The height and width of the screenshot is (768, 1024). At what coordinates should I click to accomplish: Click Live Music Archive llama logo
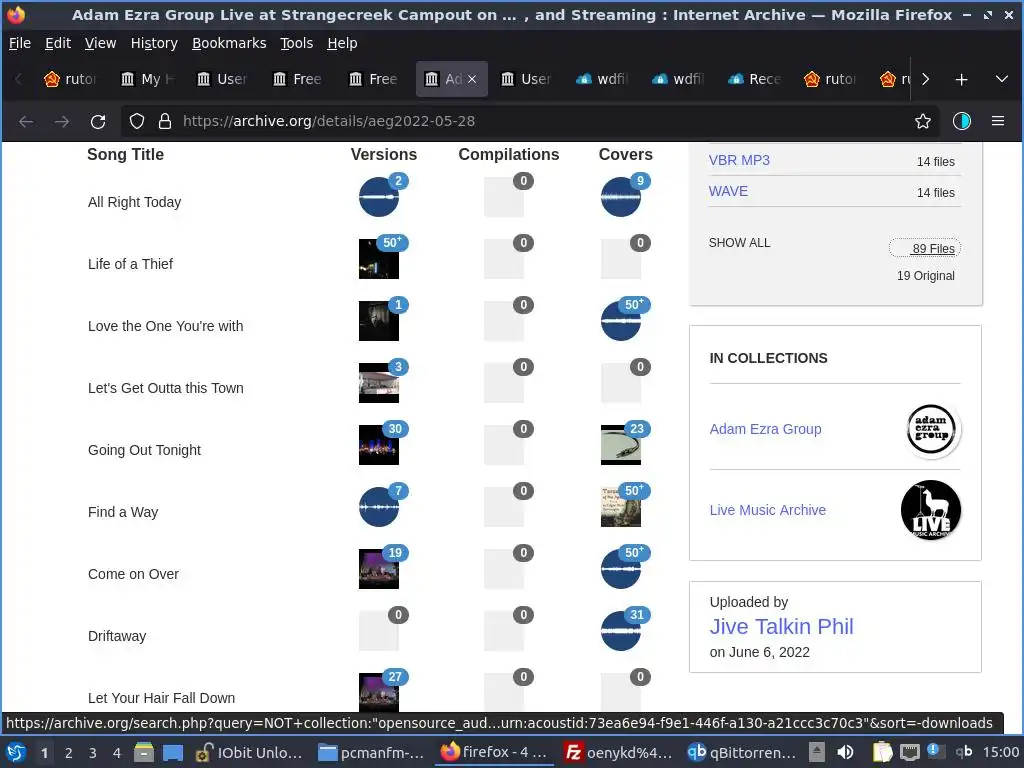click(931, 510)
